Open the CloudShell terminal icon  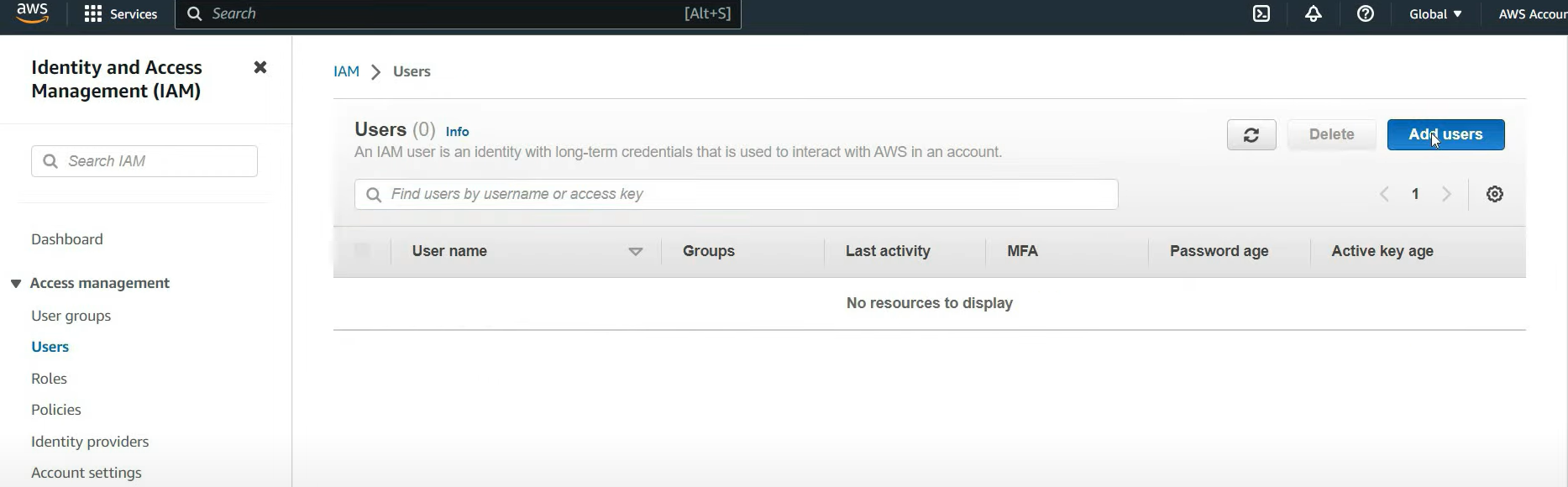(x=1261, y=14)
